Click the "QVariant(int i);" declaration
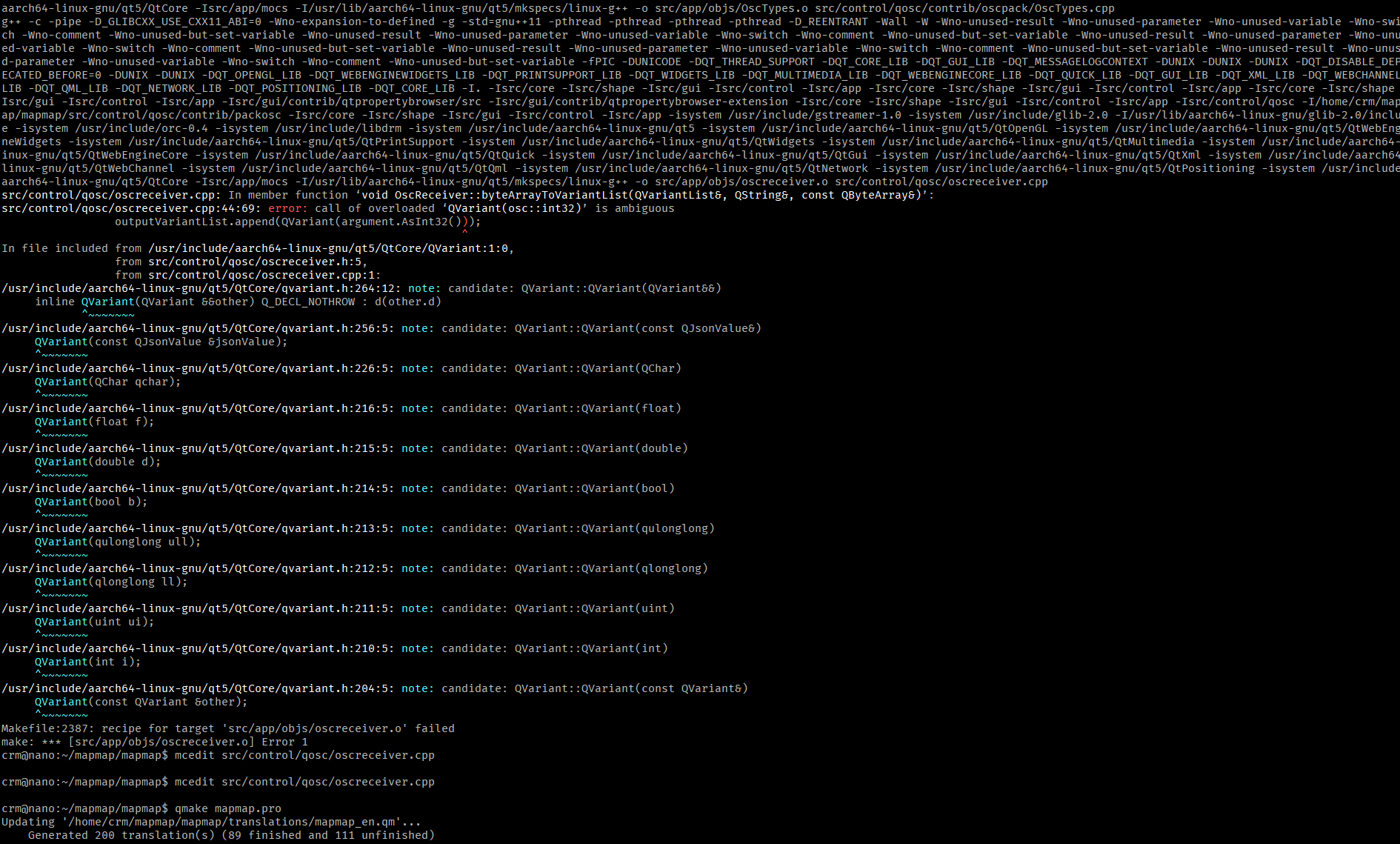 coord(87,662)
